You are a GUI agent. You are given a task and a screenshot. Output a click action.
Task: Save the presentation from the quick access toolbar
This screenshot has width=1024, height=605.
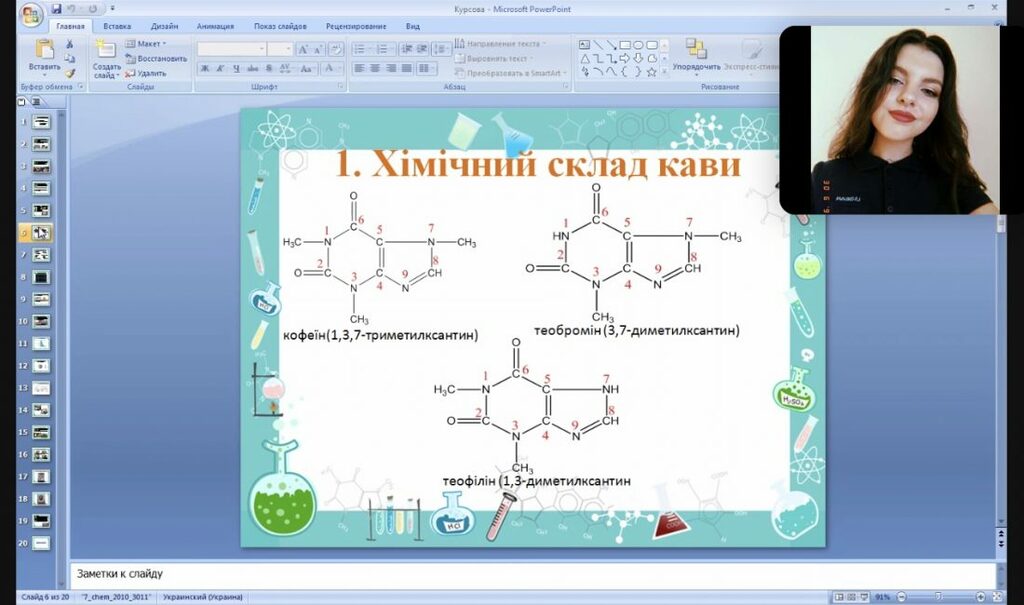click(54, 8)
